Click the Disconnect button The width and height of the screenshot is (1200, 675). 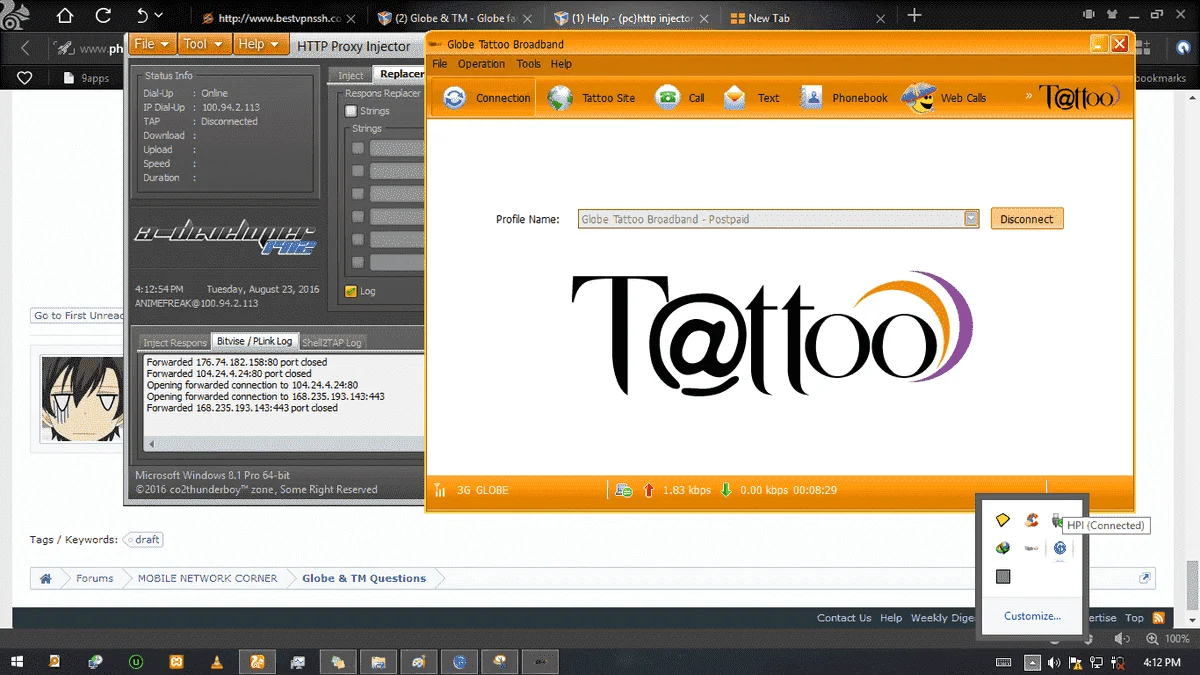1027,219
